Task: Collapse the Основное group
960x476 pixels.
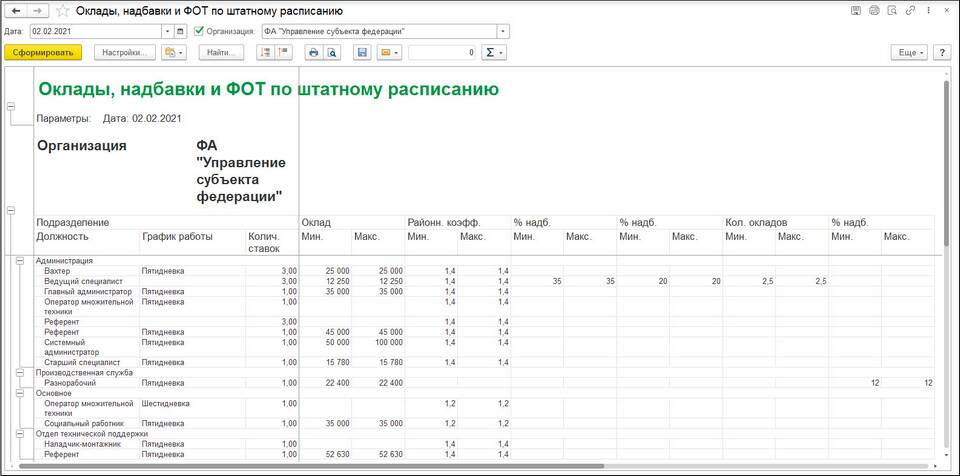Action: pyautogui.click(x=20, y=393)
